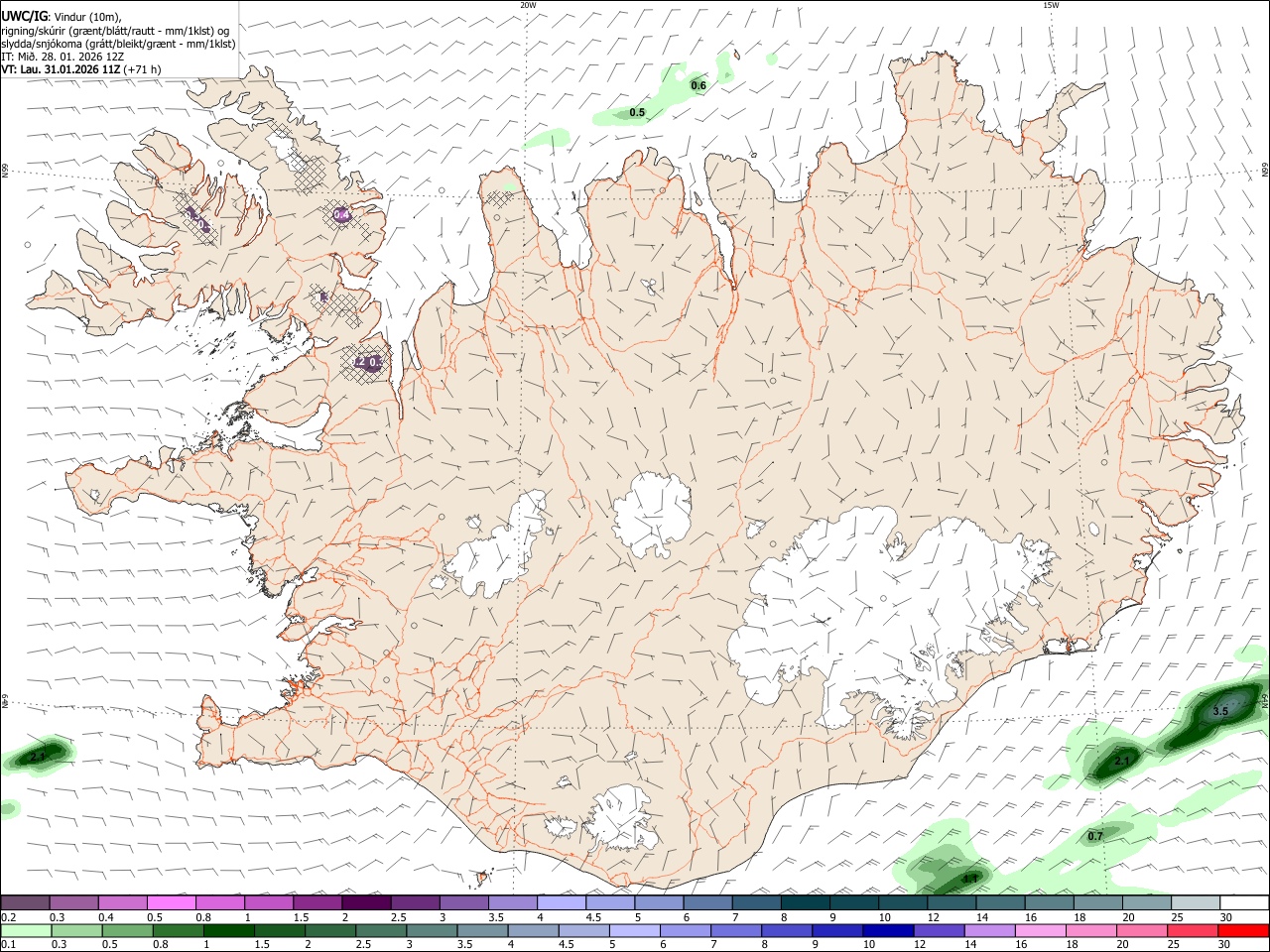The width and height of the screenshot is (1270, 952).
Task: Pick the light lavender 4 swatch in upper legend
Action: [563, 903]
